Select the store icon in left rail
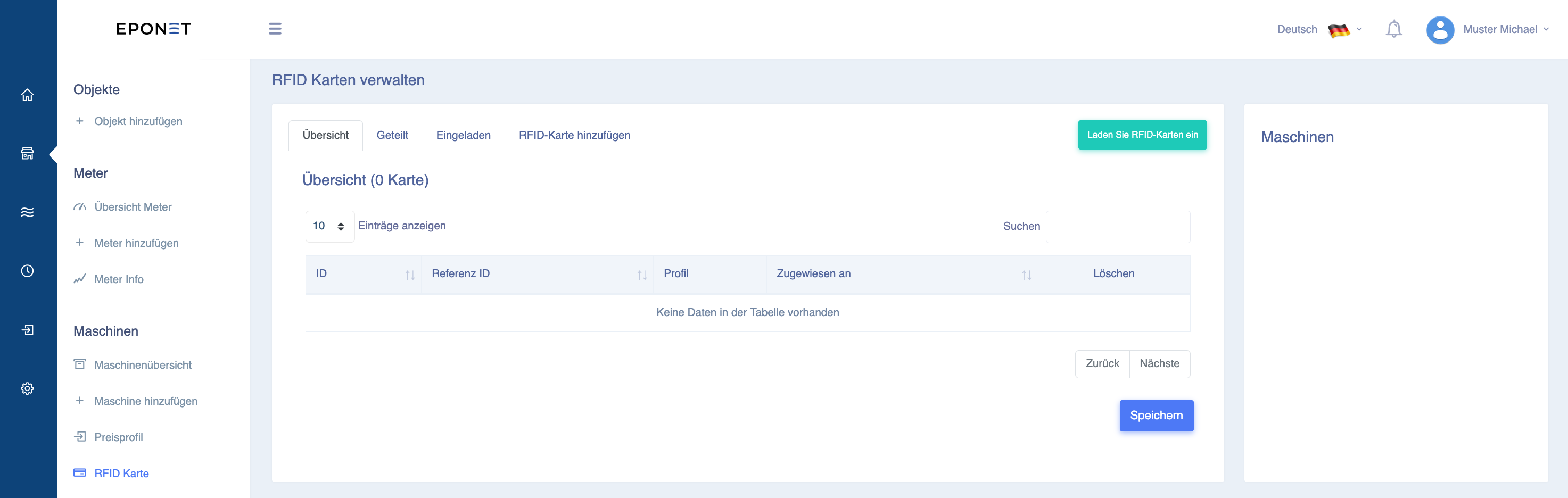The image size is (1568, 498). pos(27,153)
